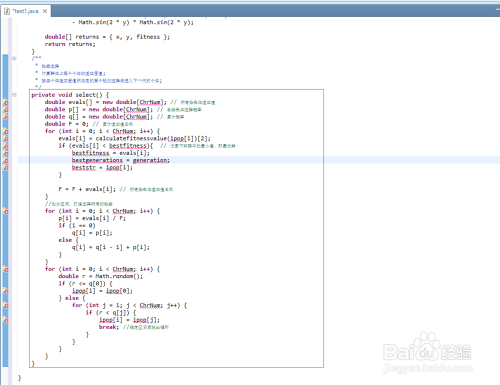
Task: Click the 'q[i] = q[i - 1] + p[i];' statement
Action: [x=111, y=247]
